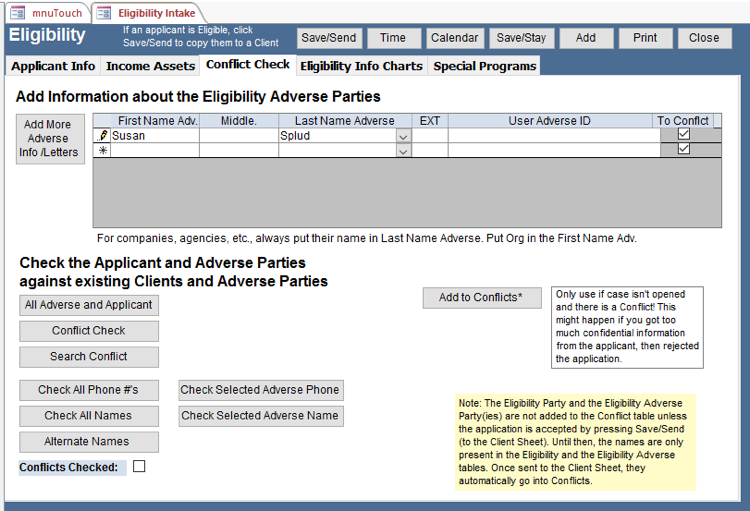Check the Conflicts Checked box
Viewport: 750px width, 511px height.
(139, 466)
